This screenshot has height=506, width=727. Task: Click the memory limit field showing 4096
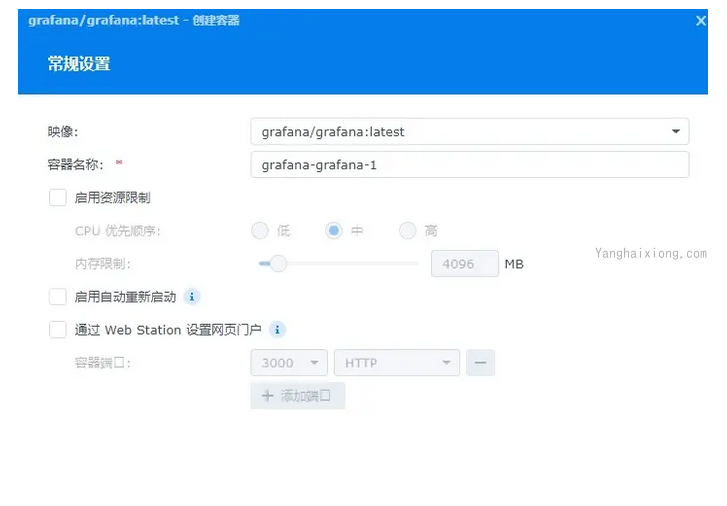(x=465, y=263)
